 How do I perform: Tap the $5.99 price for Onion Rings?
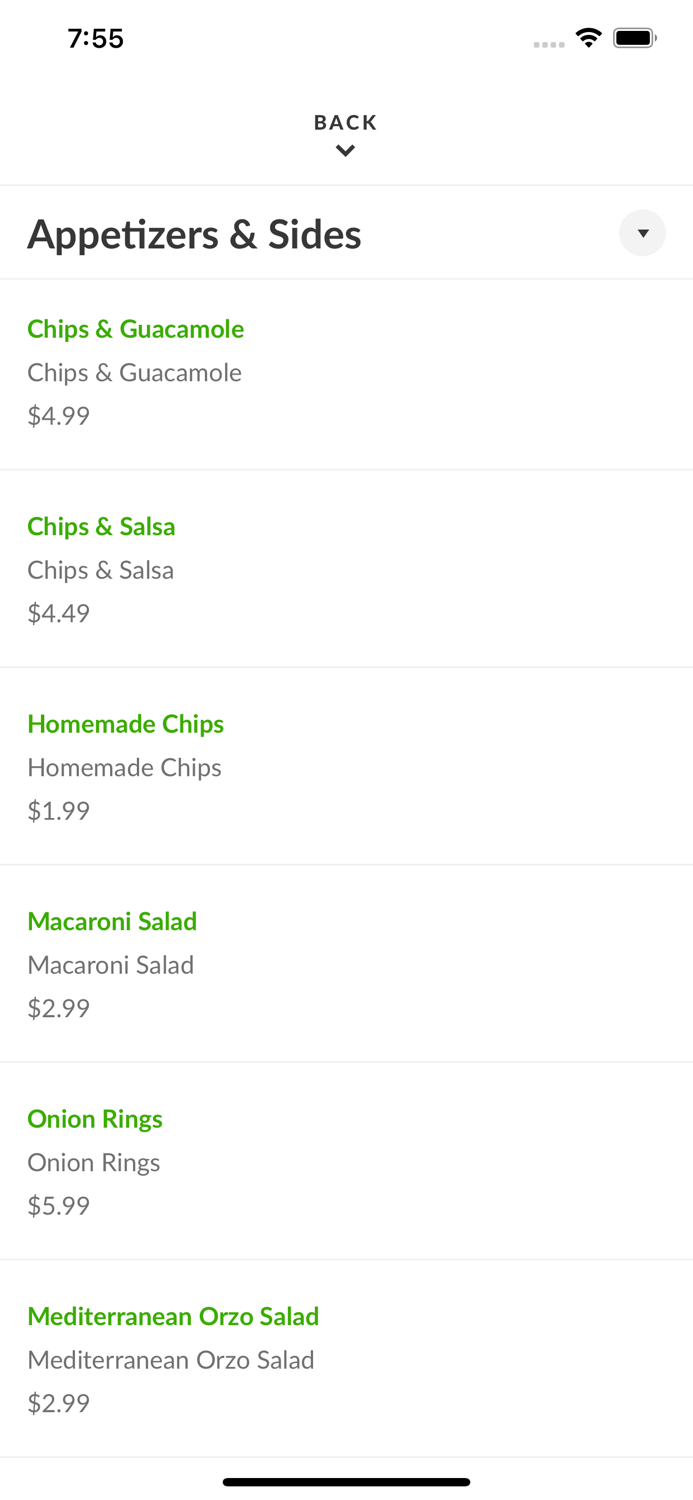pos(59,1205)
